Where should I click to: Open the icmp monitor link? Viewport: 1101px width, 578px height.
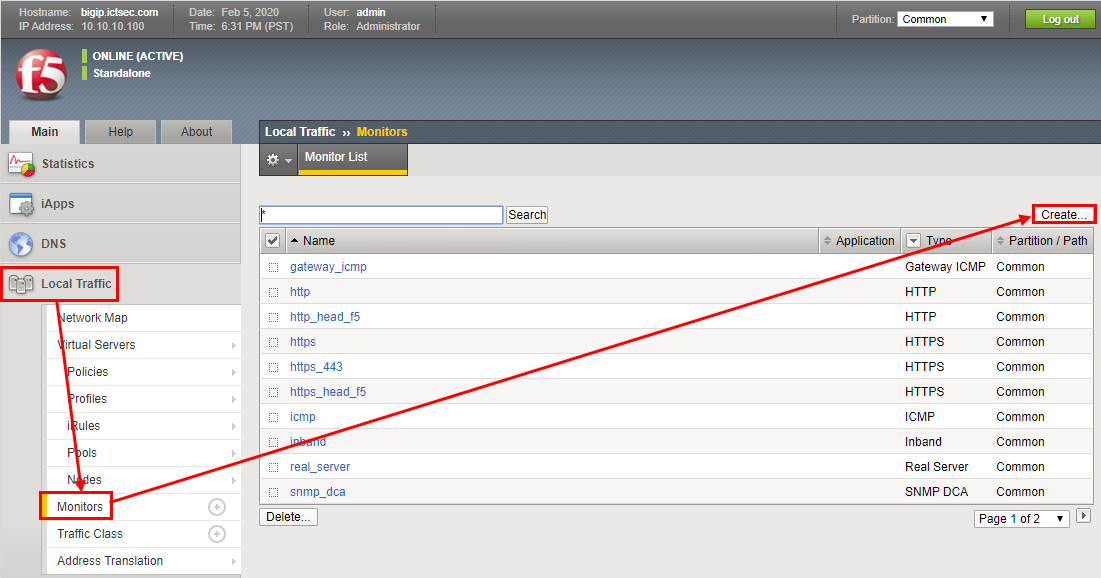click(303, 416)
